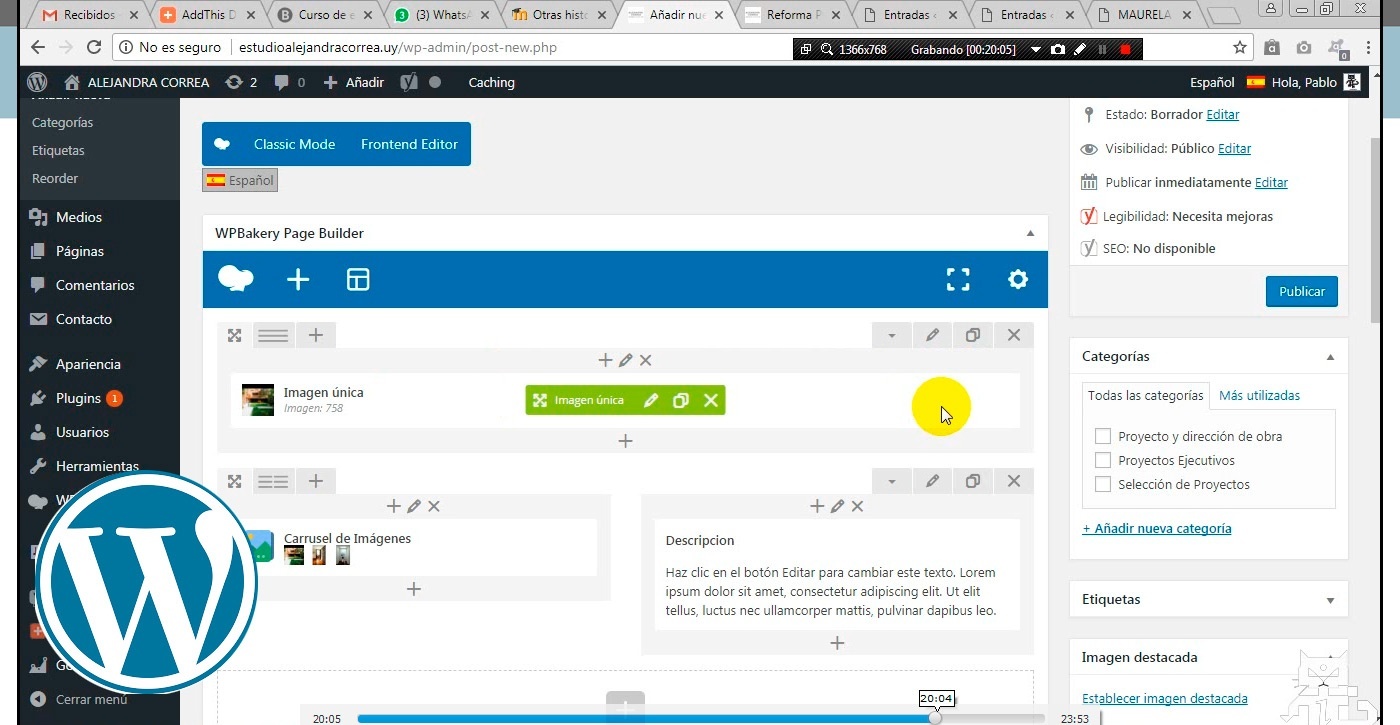Edit the Descripcion column with pencil icon
Viewport: 1400px width, 725px height.
pos(837,506)
